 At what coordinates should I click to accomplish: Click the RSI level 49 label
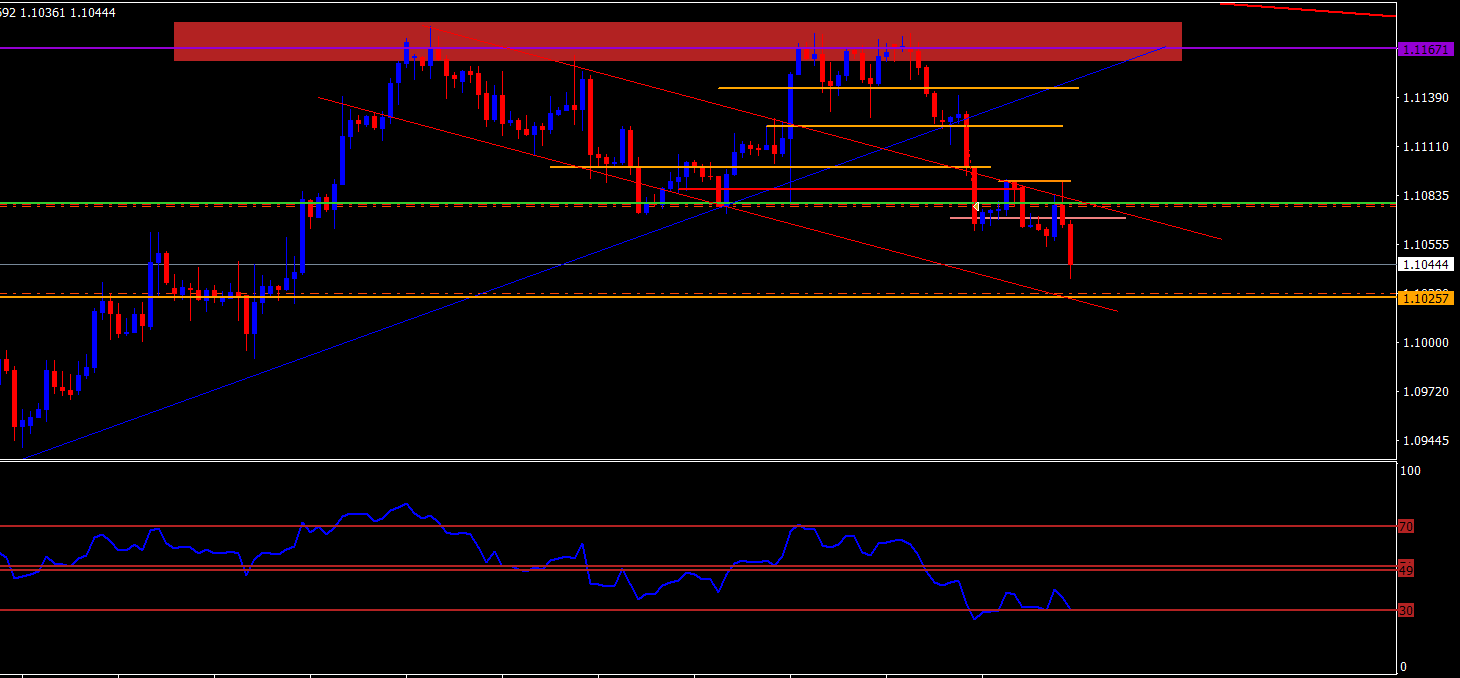click(x=1406, y=570)
